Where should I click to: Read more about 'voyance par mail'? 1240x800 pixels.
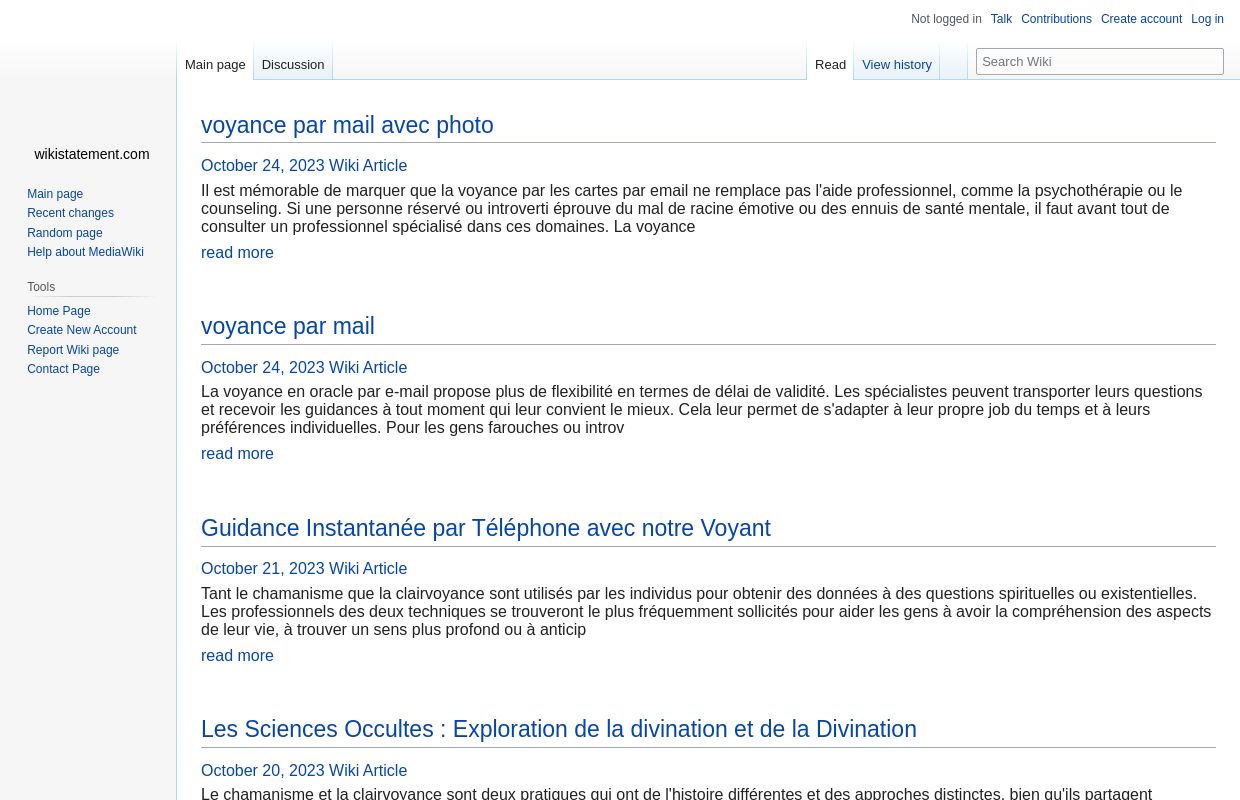point(237,453)
